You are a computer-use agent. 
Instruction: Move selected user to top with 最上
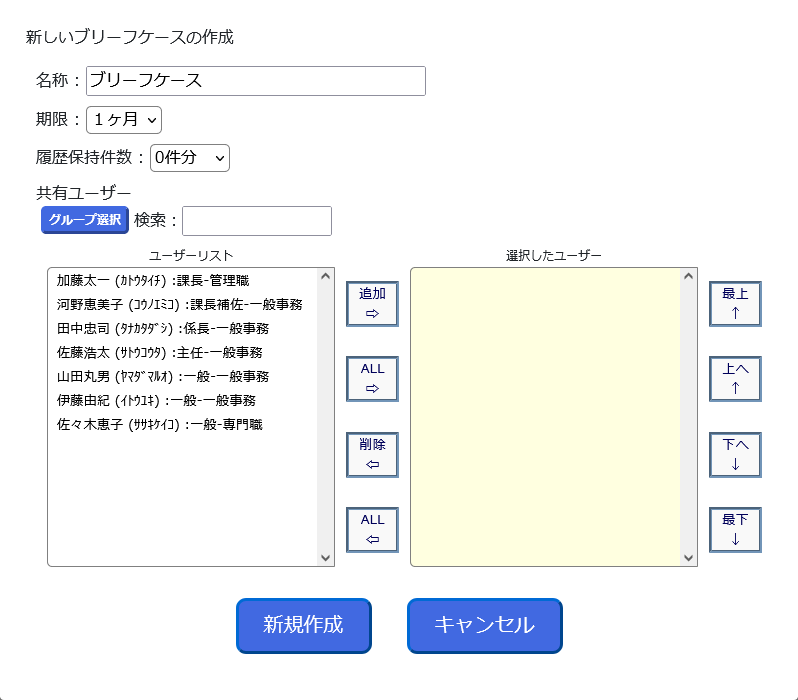click(x=735, y=303)
